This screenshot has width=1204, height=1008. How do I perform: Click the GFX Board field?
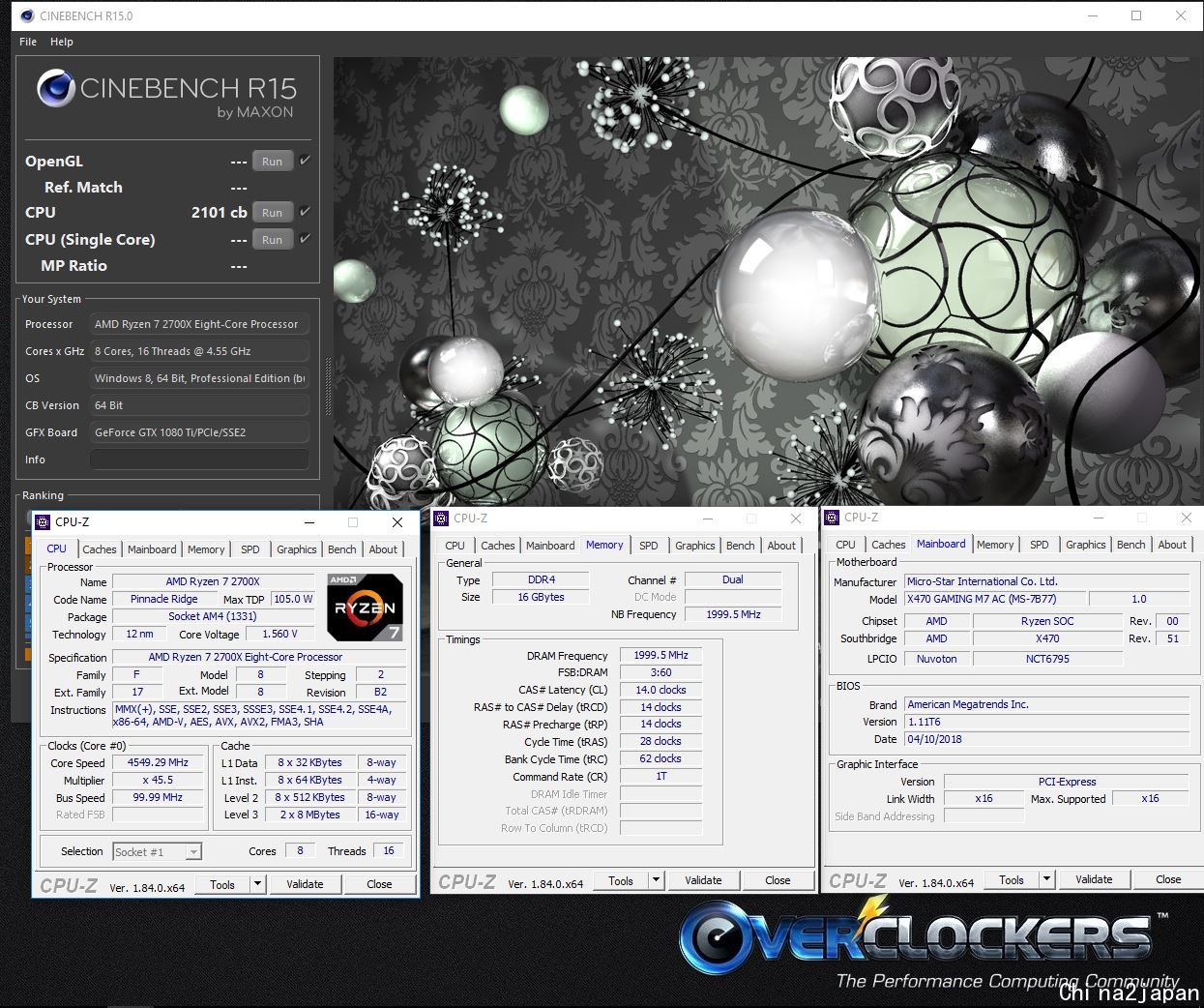[199, 432]
